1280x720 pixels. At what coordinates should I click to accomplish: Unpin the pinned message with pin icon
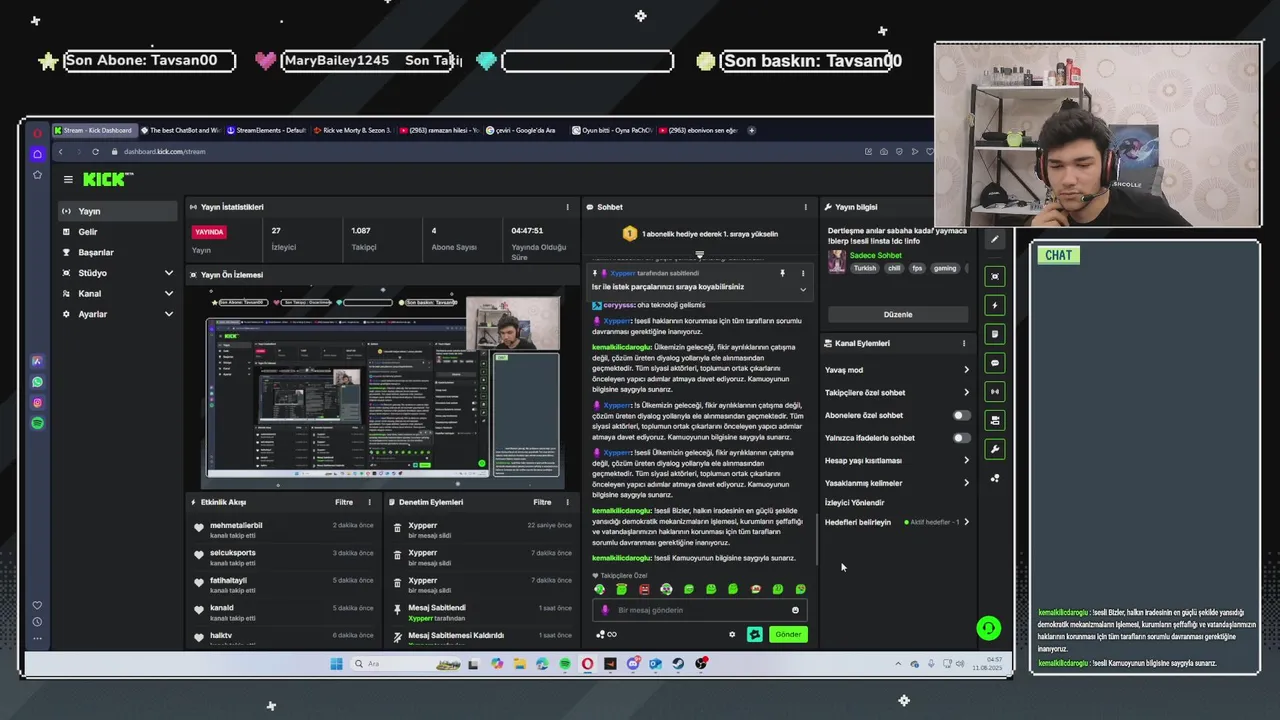(x=782, y=273)
